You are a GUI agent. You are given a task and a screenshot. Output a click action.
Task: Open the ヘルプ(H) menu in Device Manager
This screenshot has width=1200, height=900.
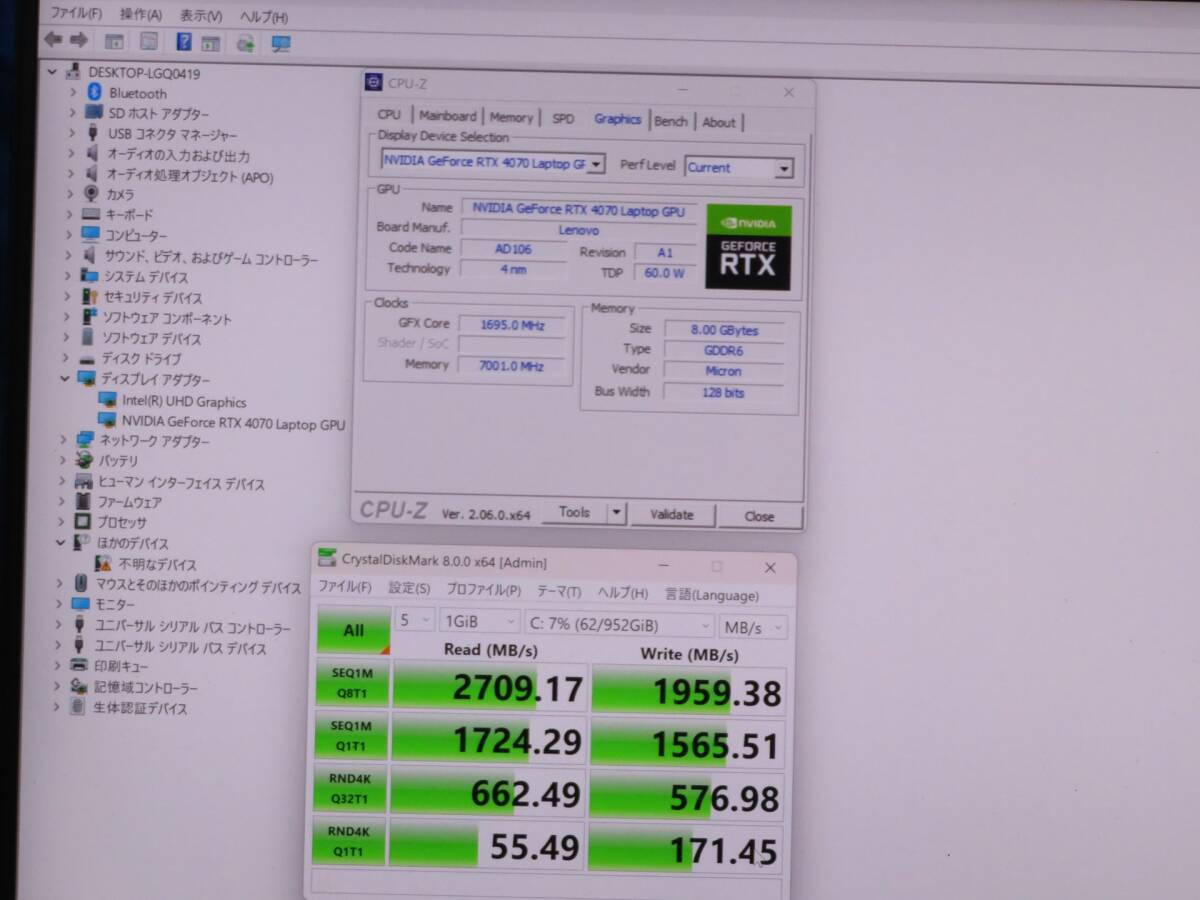click(x=264, y=16)
